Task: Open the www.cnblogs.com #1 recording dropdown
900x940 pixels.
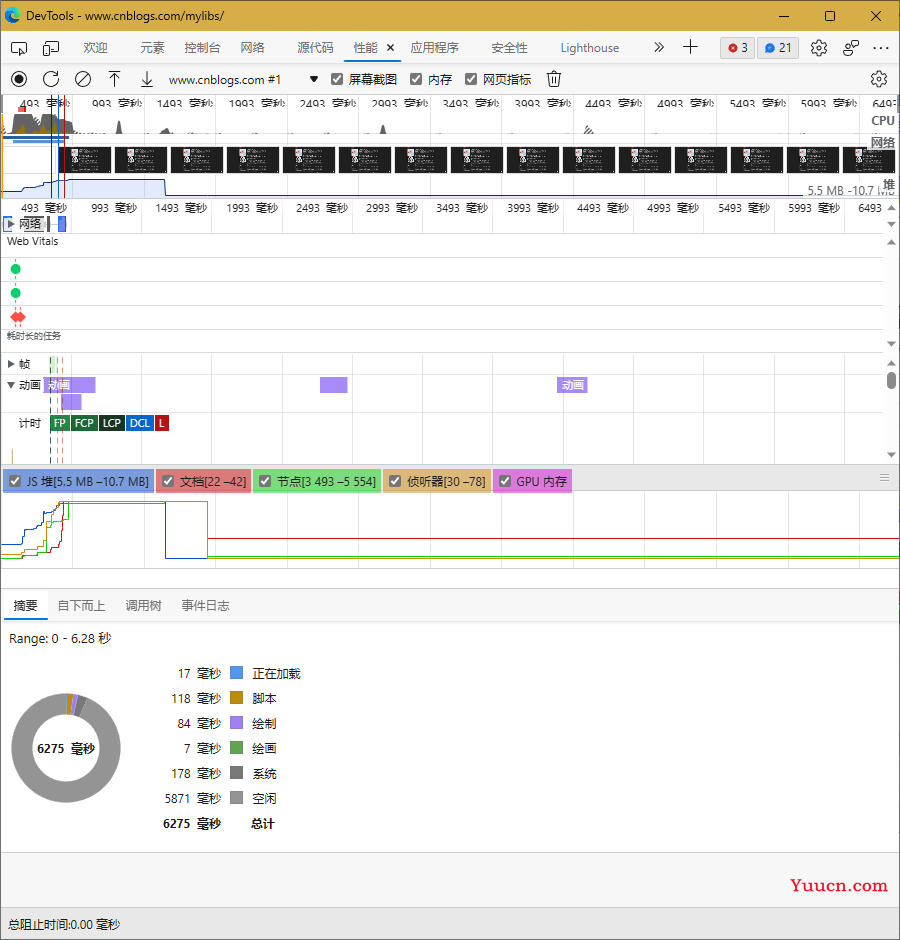Action: [x=243, y=79]
